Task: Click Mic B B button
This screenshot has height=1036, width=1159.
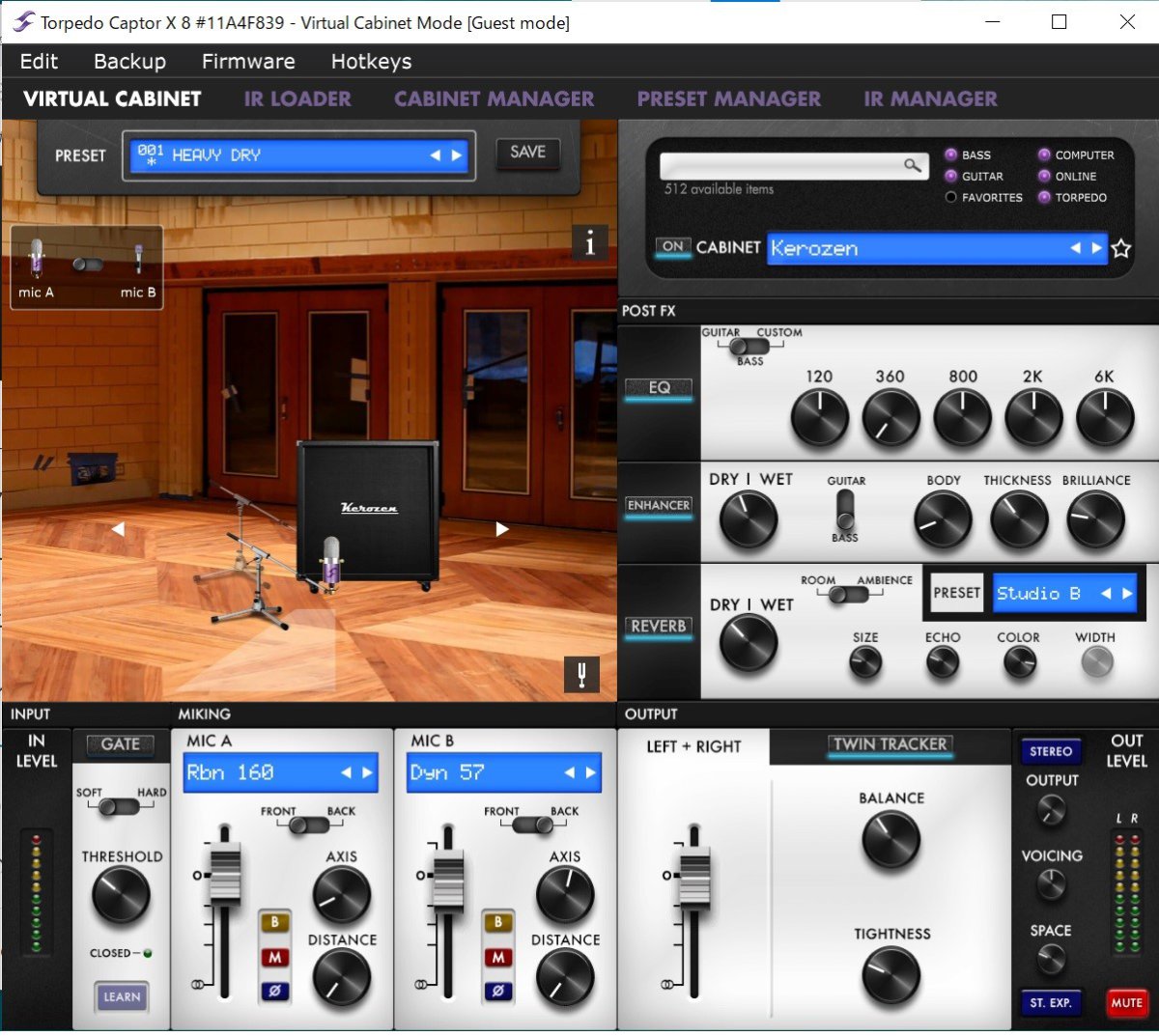Action: click(497, 922)
